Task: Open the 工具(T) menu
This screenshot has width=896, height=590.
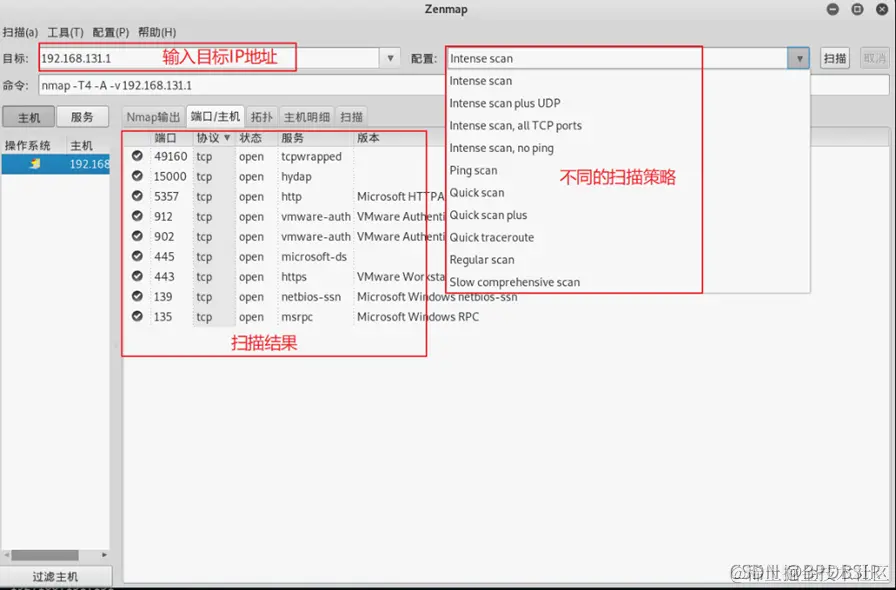Action: (65, 32)
